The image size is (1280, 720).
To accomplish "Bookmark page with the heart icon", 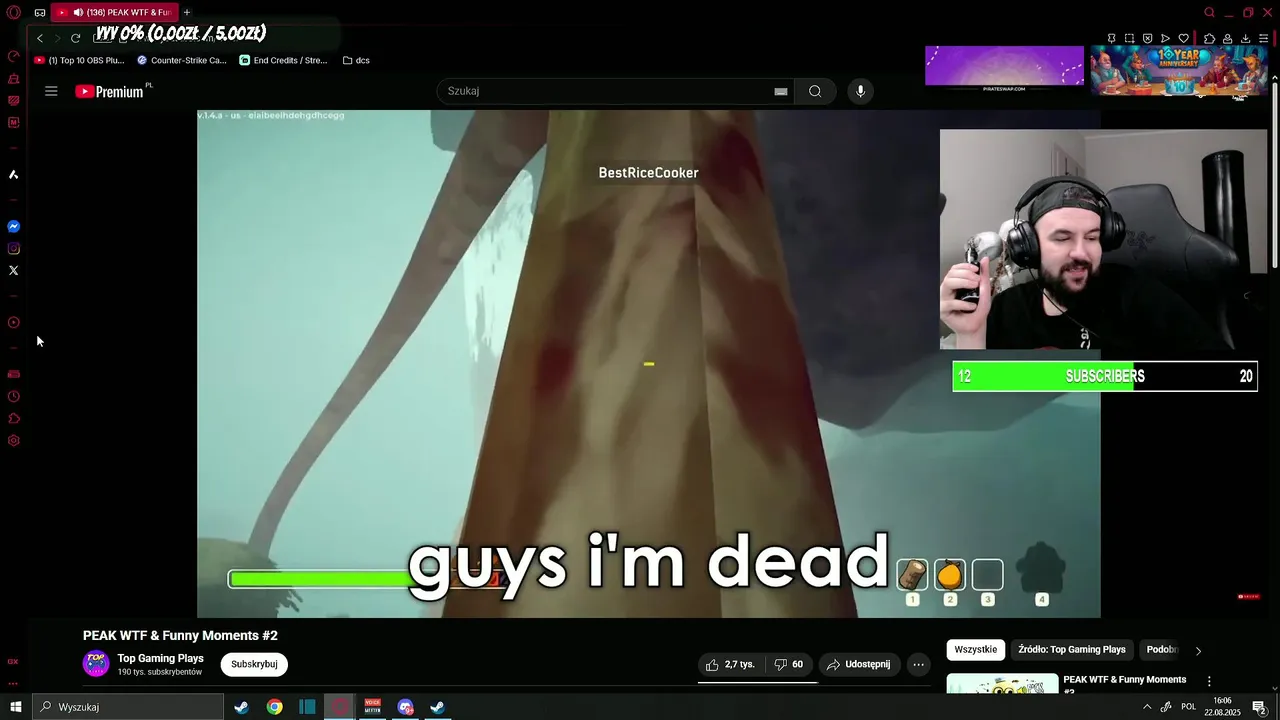I will pos(1184,38).
